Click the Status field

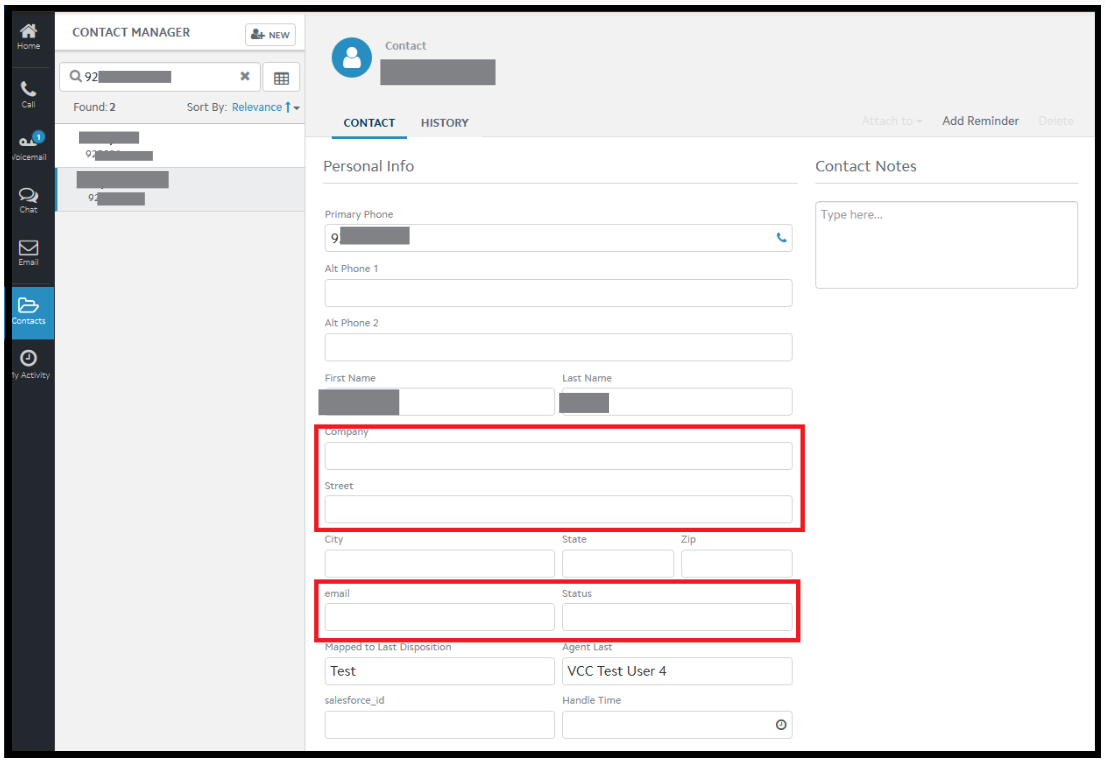[x=677, y=617]
